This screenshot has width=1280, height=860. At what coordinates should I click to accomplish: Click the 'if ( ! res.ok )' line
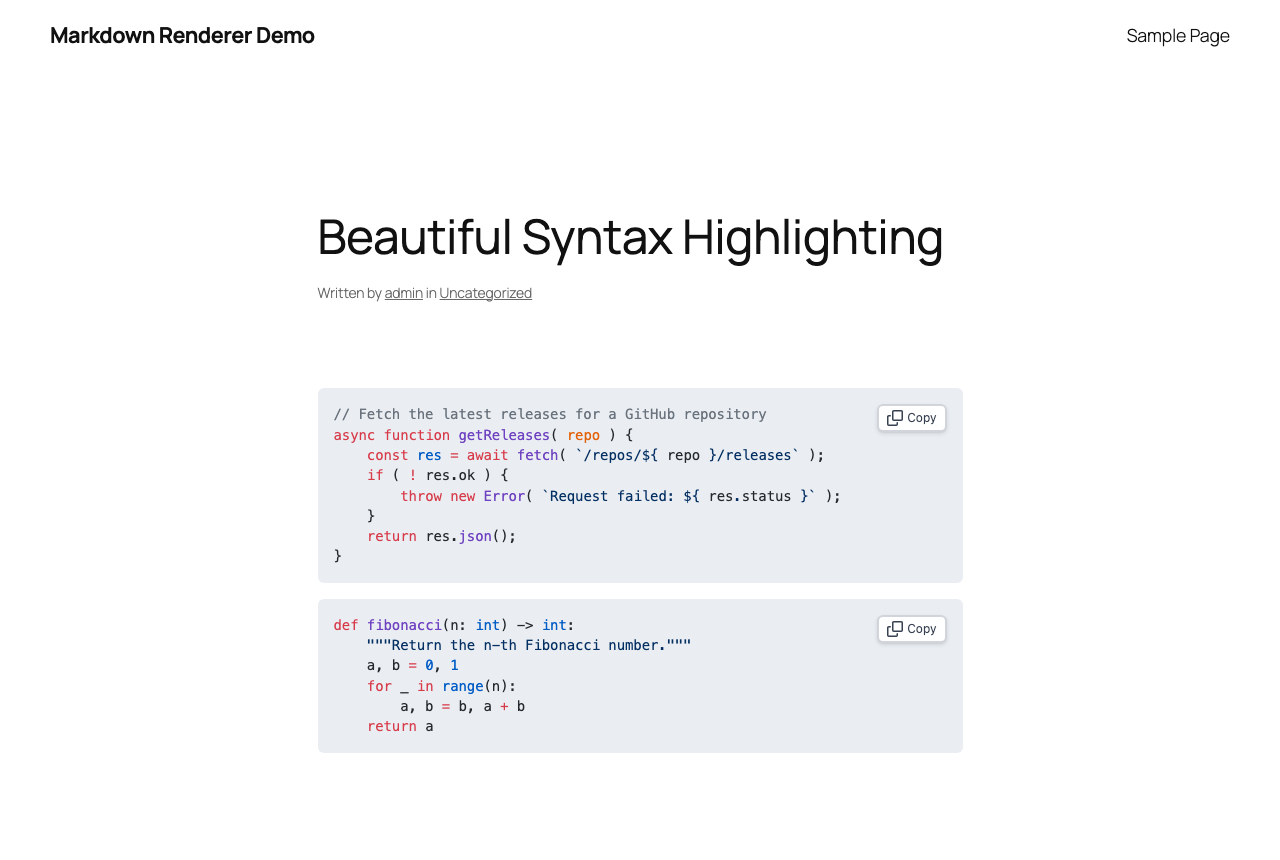438,475
